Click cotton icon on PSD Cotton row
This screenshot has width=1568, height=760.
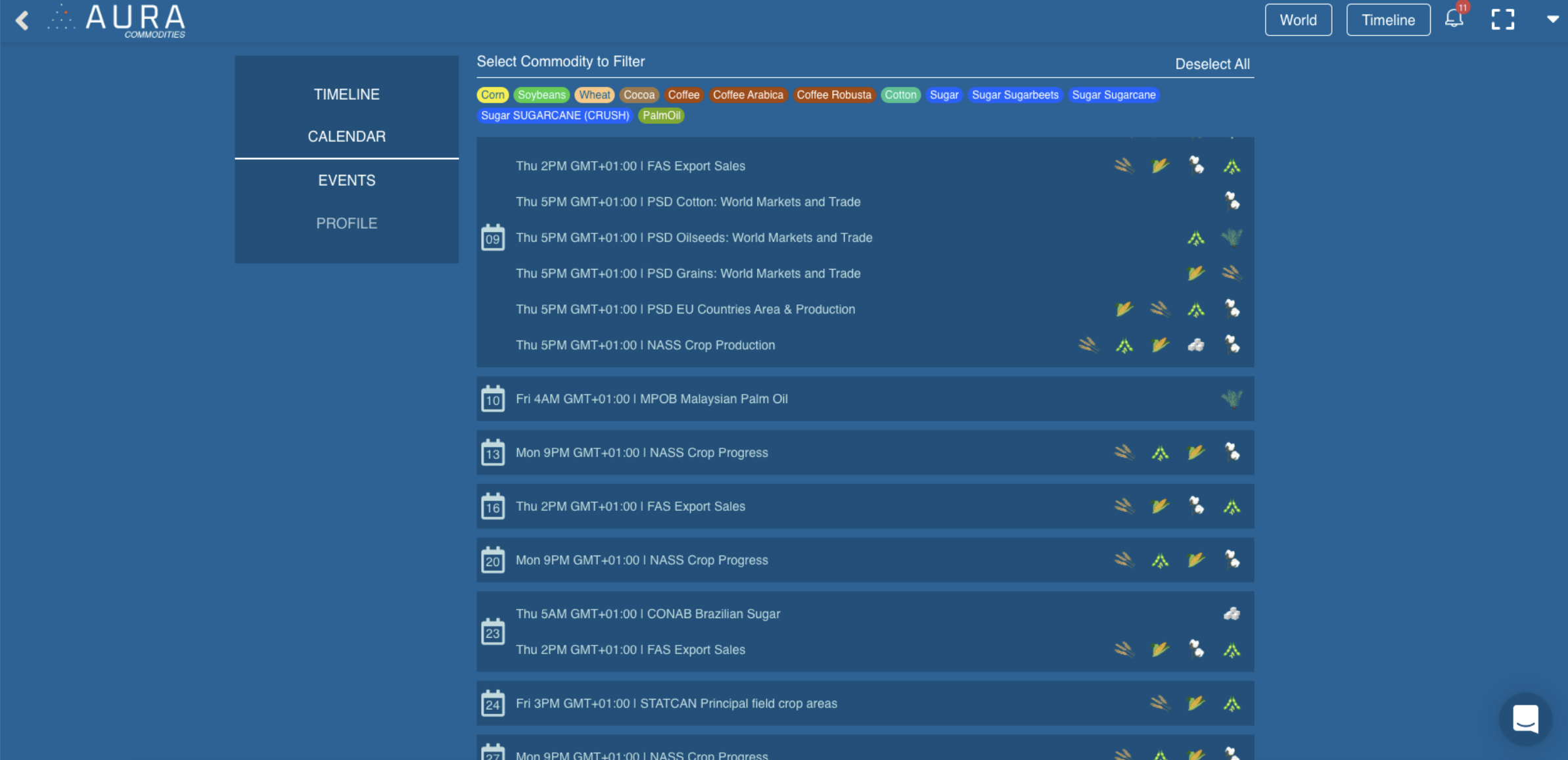click(x=1232, y=201)
